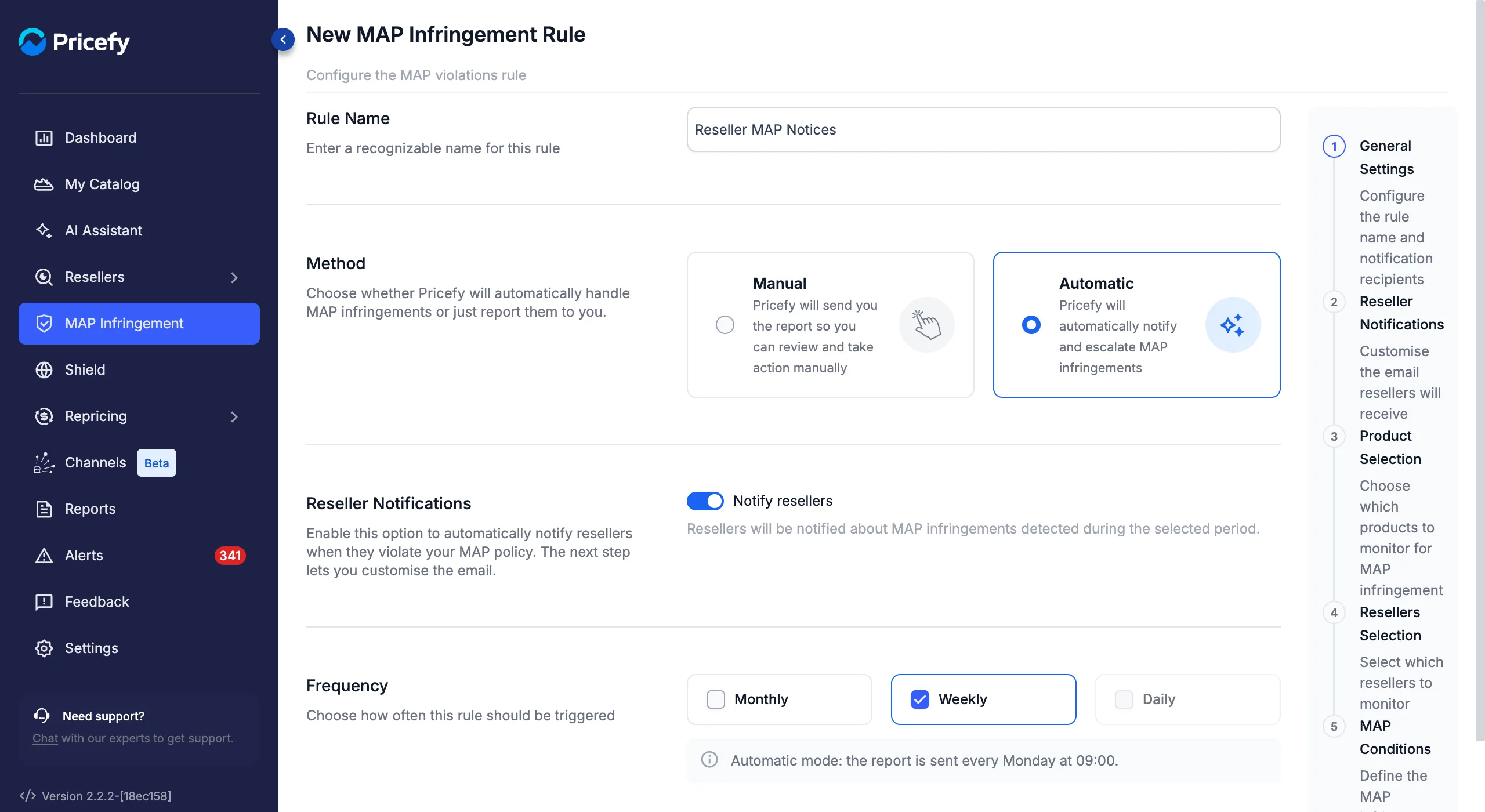Click the 'New MAP Infringement Rule' heading
1485x812 pixels.
[x=445, y=34]
